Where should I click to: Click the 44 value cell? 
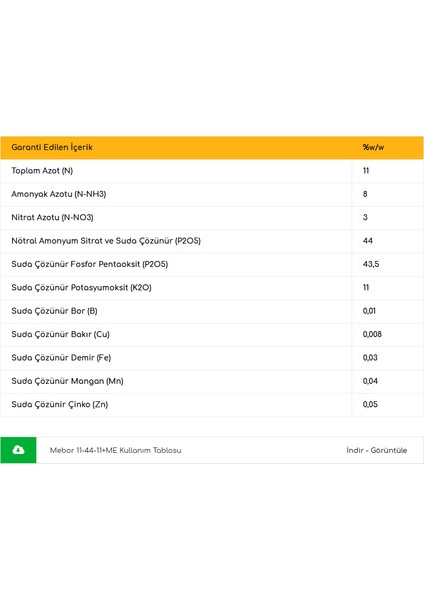click(x=388, y=241)
